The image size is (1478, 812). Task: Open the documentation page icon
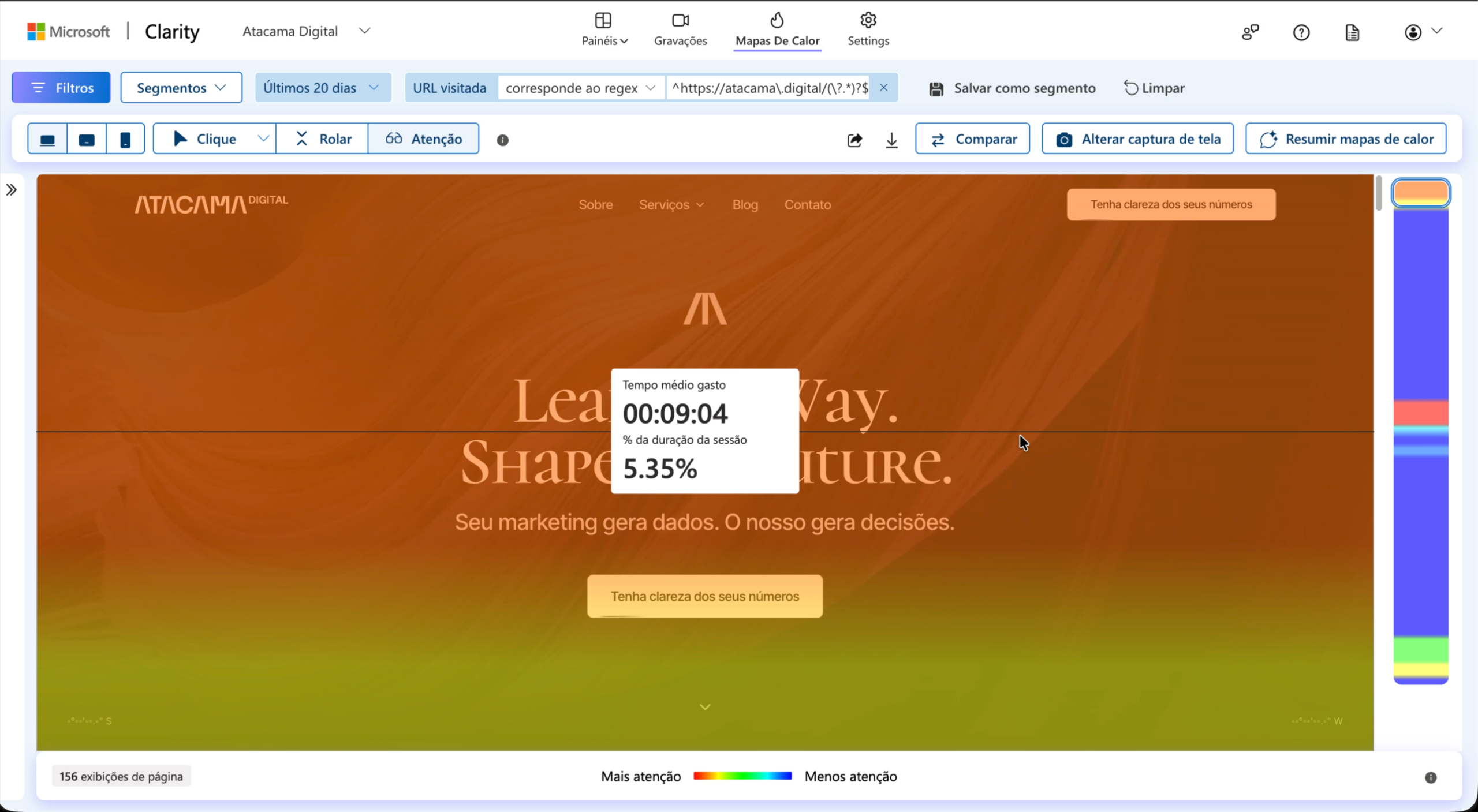[x=1352, y=32]
